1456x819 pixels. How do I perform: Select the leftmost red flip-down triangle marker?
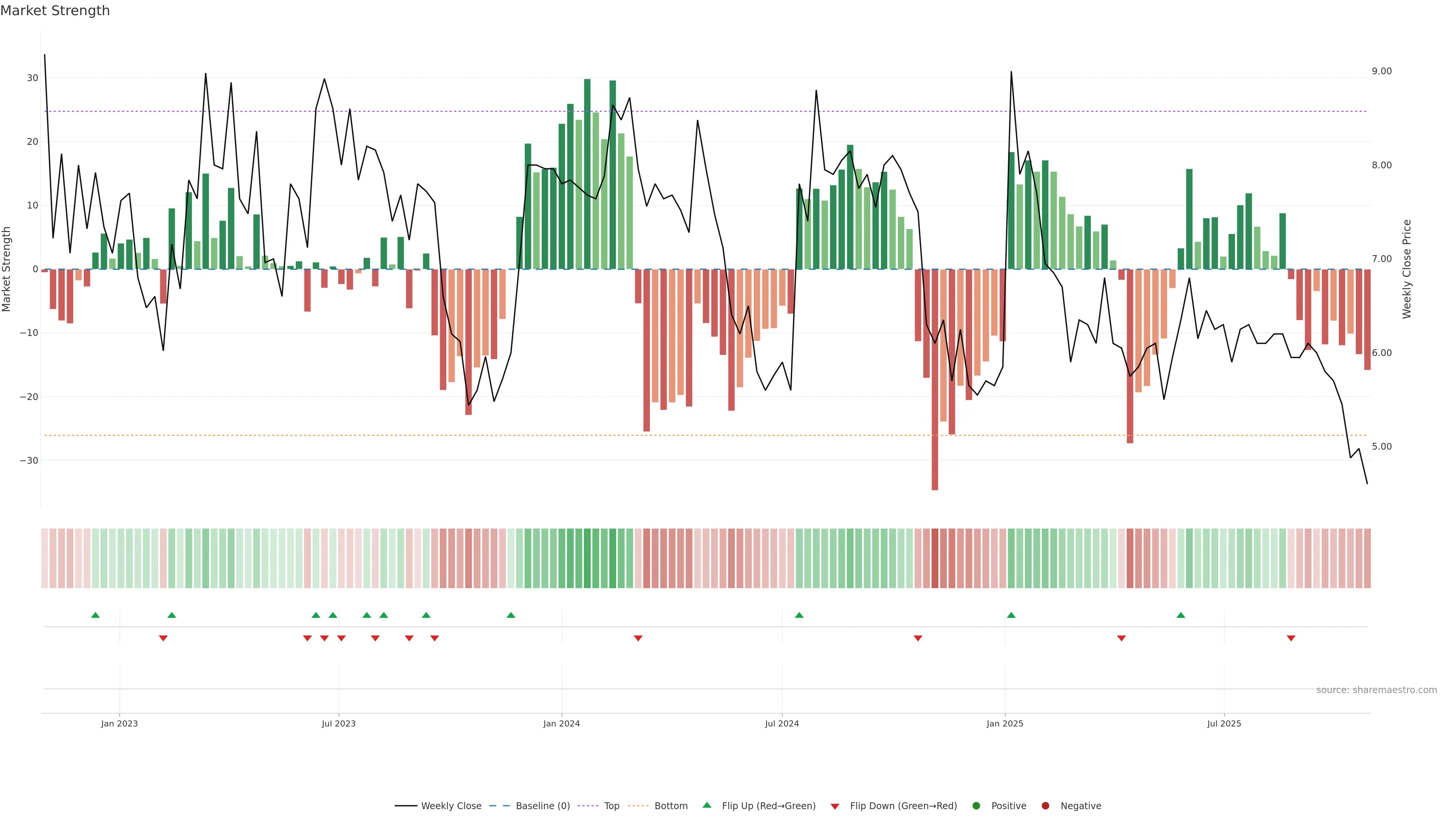[x=163, y=638]
